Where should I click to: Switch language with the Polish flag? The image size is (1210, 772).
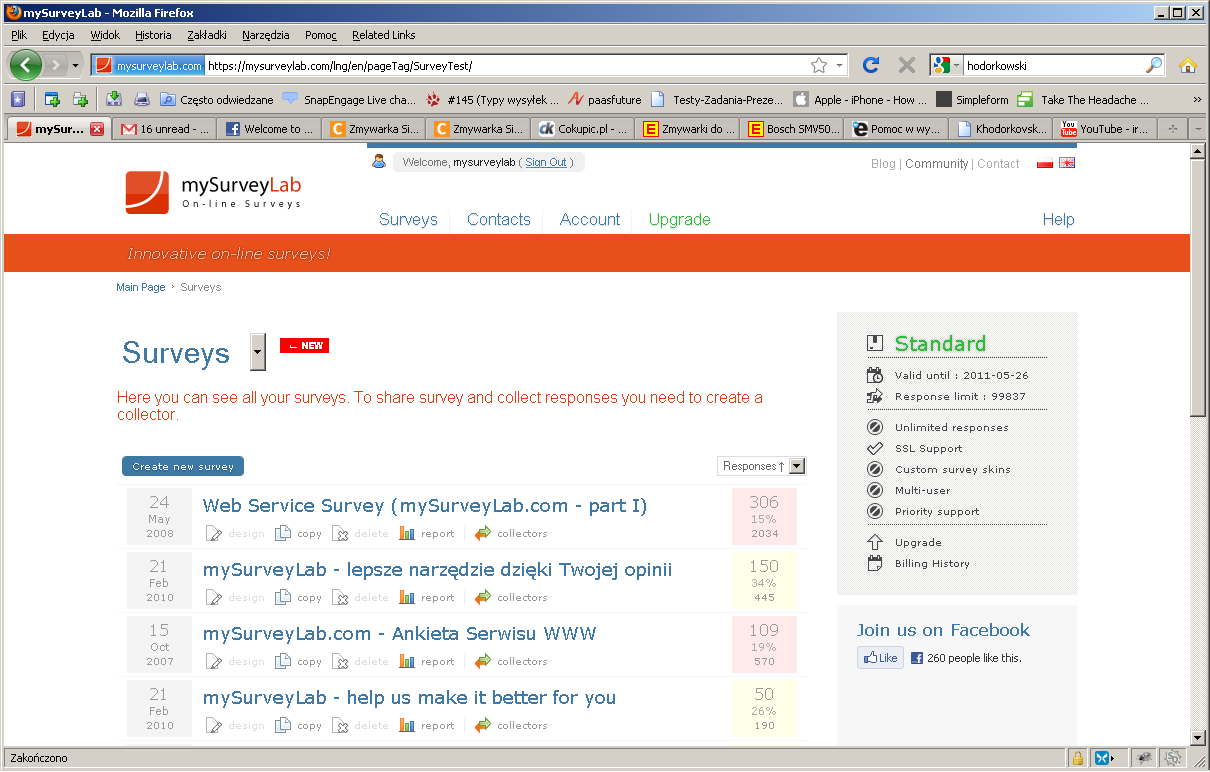[1045, 163]
